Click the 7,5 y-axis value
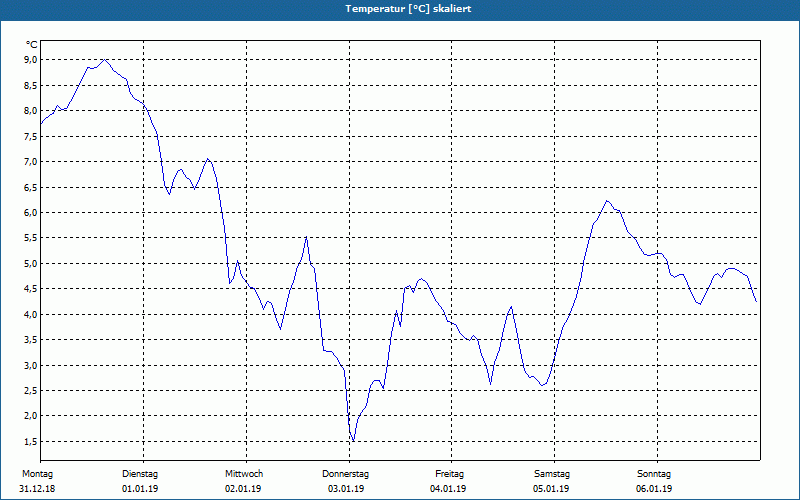Screen dimensions: 800x500 click(31, 136)
